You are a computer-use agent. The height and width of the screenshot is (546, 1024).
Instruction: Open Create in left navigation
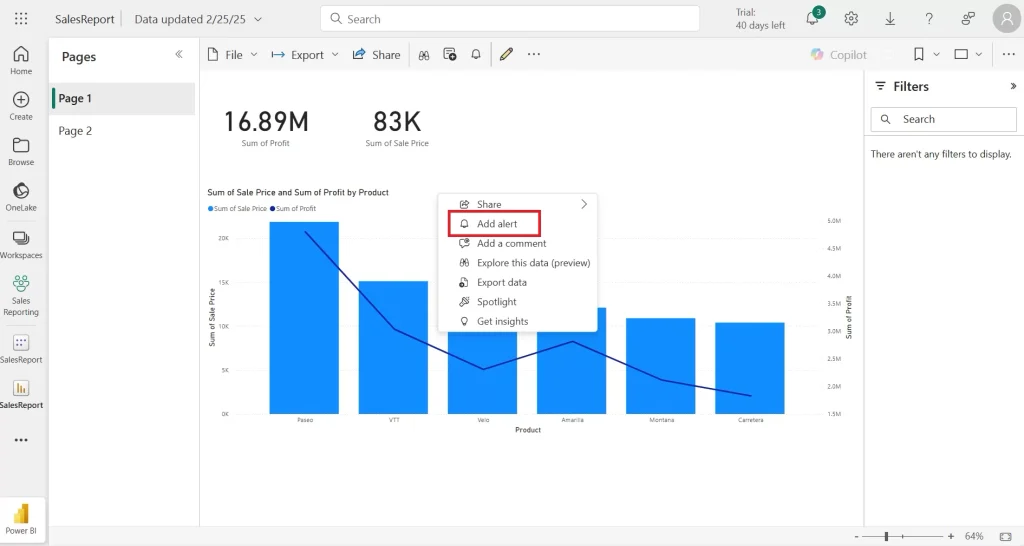pyautogui.click(x=21, y=106)
